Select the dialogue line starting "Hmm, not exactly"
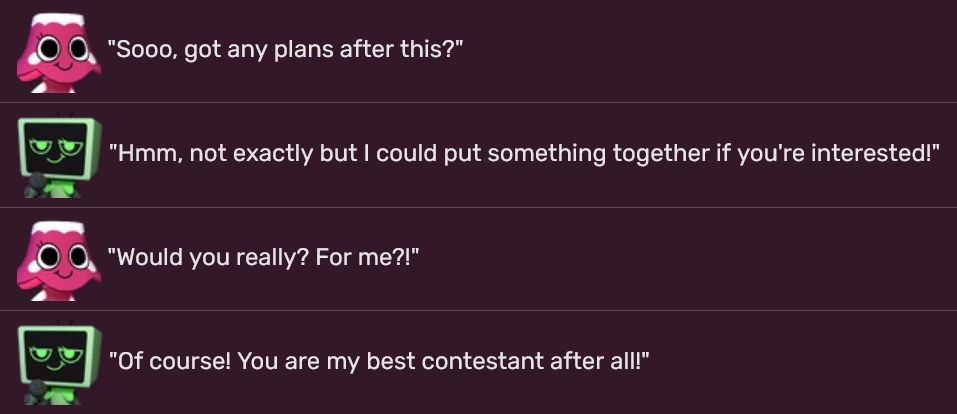Image resolution: width=957 pixels, height=414 pixels. [x=523, y=153]
